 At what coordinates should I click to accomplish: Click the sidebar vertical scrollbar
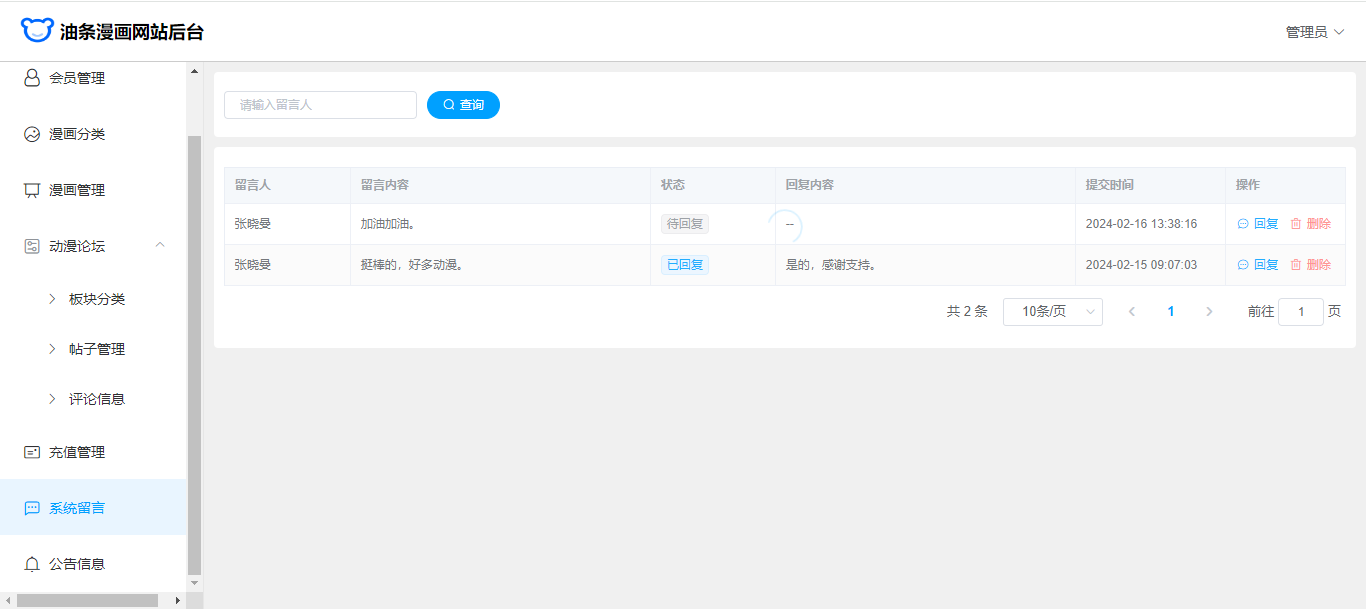[195, 350]
